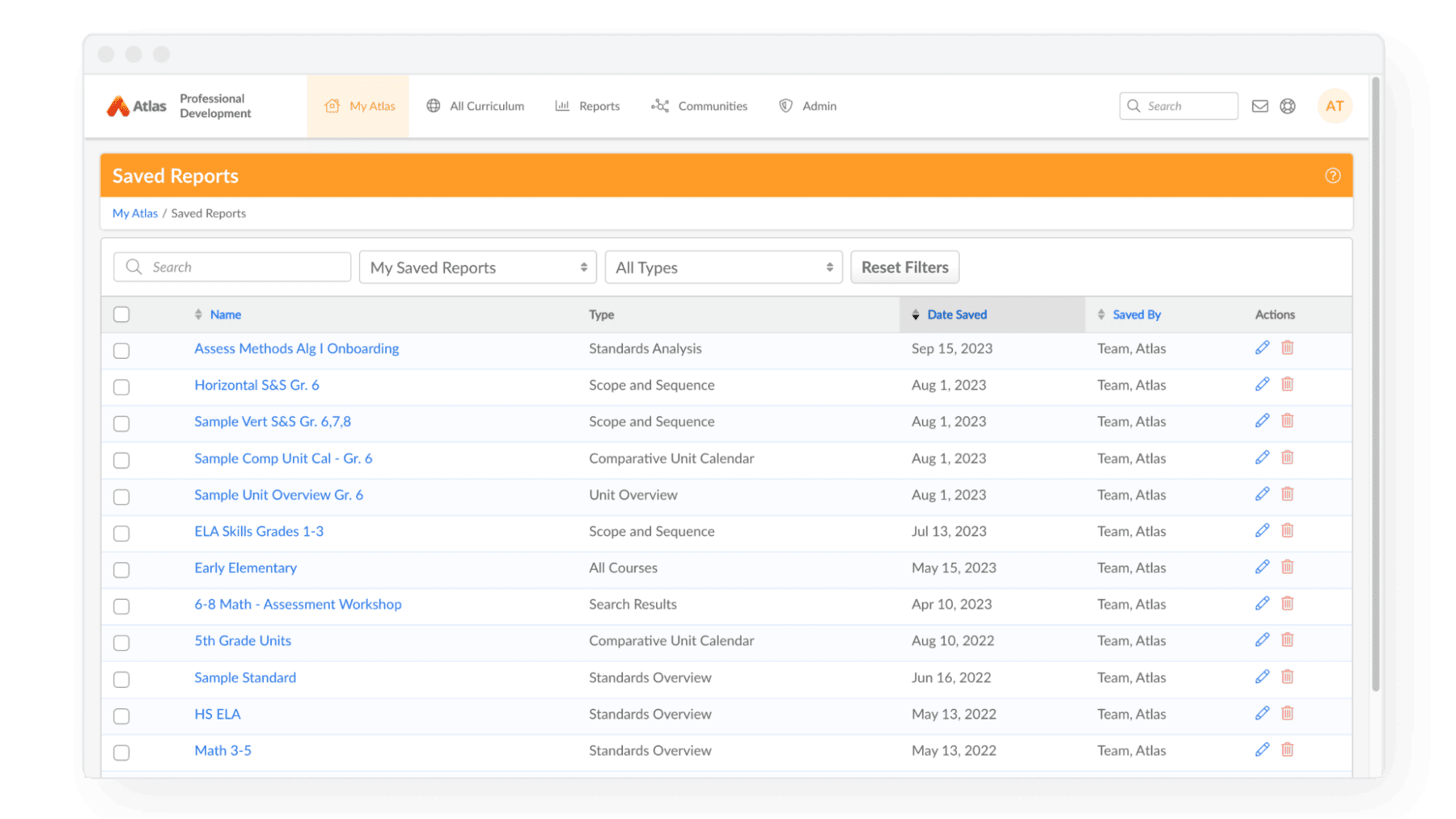Open the Communities navigation tab
This screenshot has width=1456, height=819.
coord(700,106)
